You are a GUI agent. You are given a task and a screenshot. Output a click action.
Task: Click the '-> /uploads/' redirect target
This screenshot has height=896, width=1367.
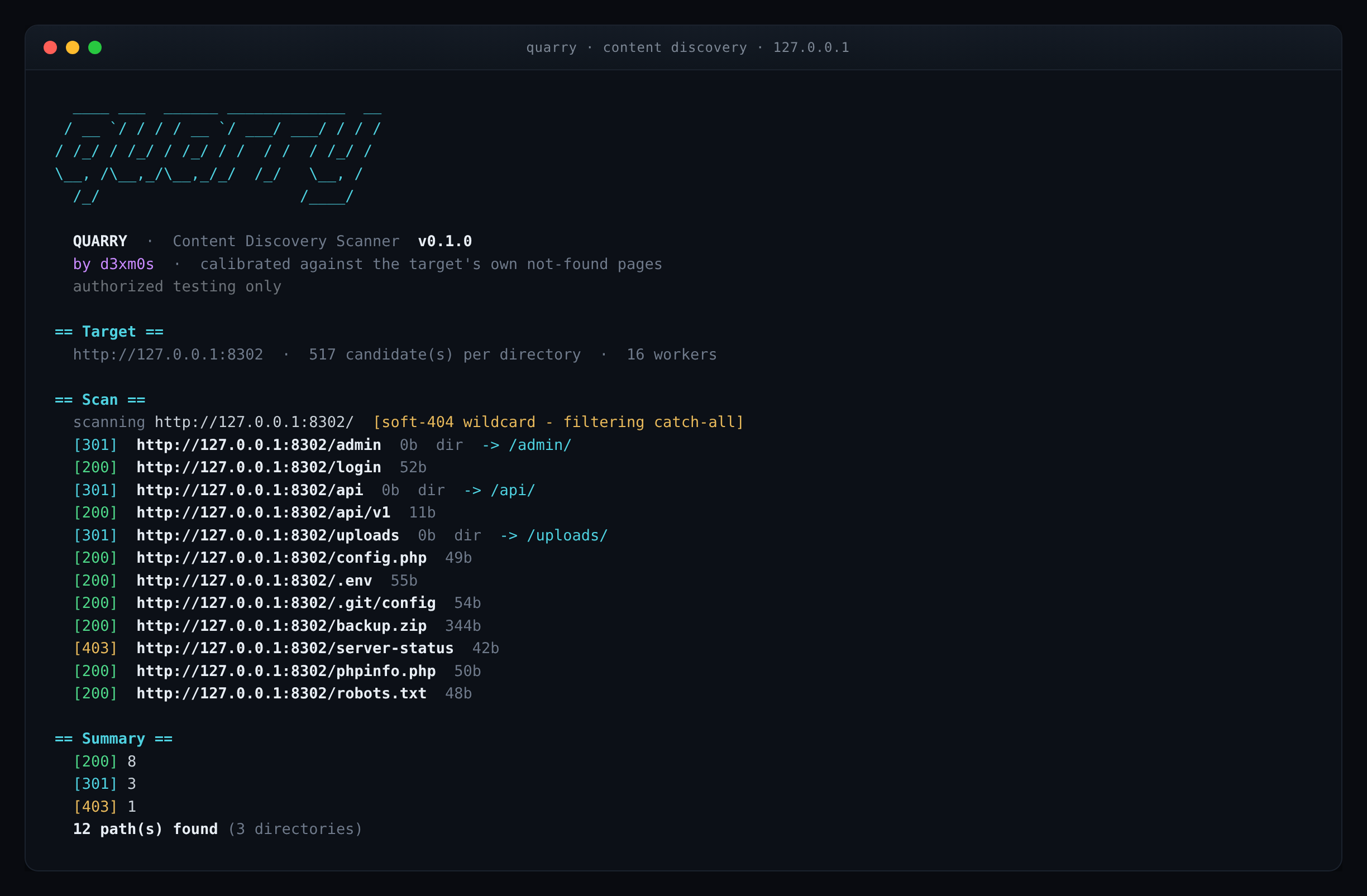tap(554, 535)
